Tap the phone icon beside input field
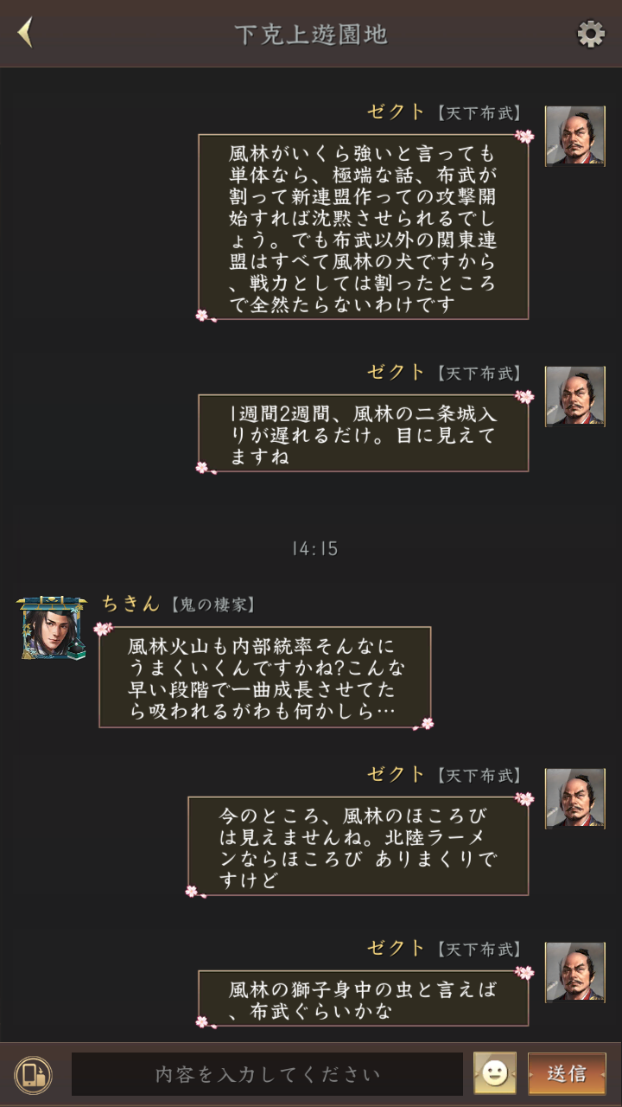Image resolution: width=622 pixels, height=1107 pixels. coord(33,1075)
